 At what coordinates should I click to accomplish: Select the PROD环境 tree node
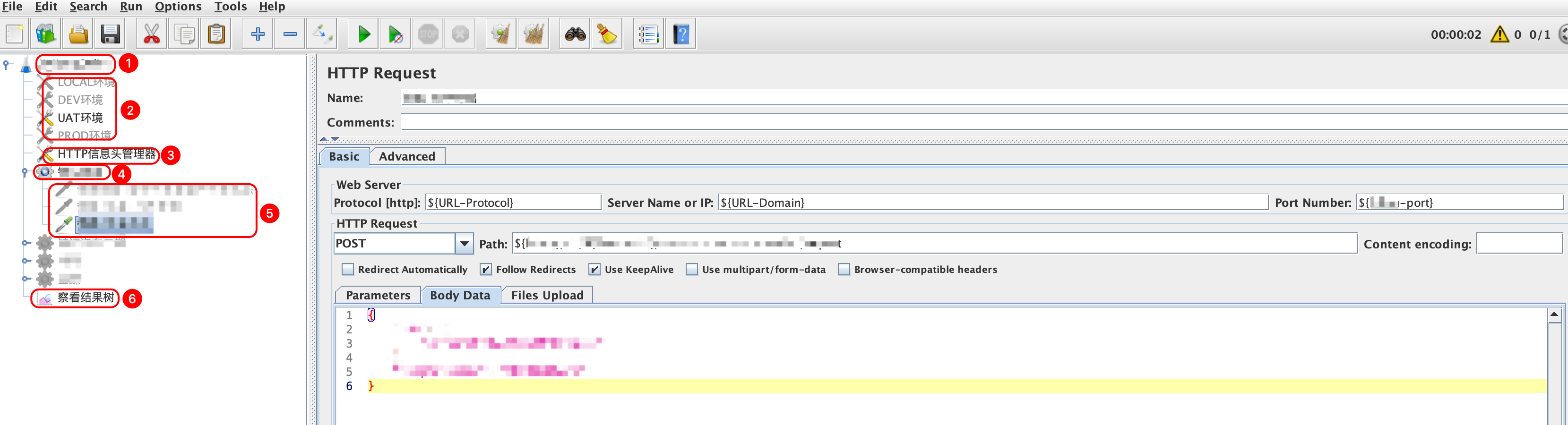[x=84, y=135]
